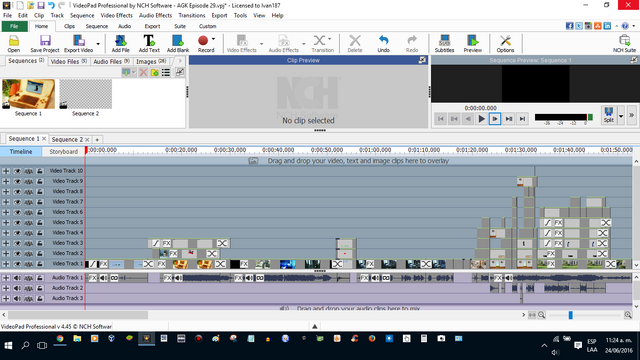Screen dimensions: 640x360
Task: Jump to start of the sequence preview
Action: (441, 119)
